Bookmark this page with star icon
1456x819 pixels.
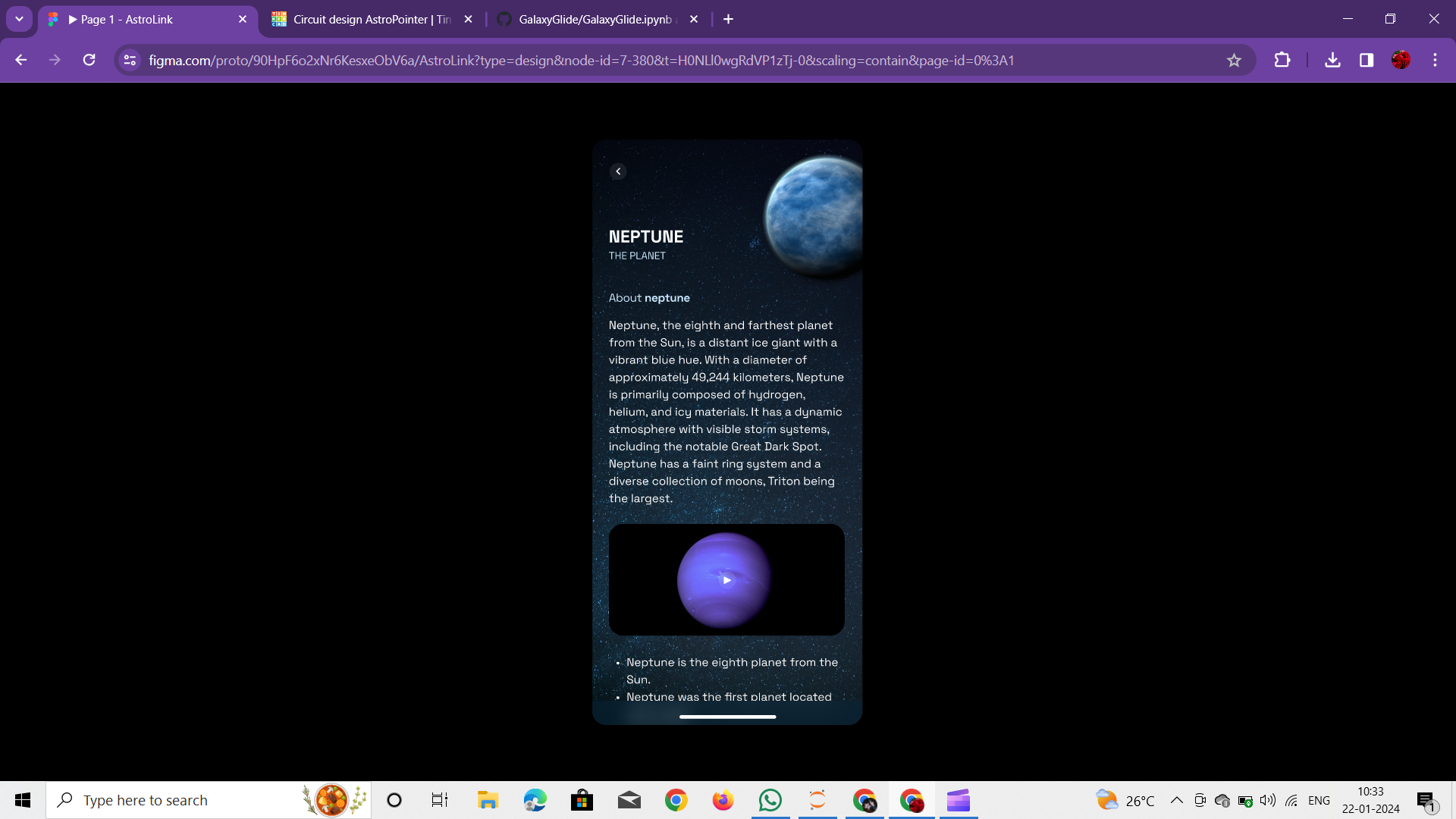1234,61
